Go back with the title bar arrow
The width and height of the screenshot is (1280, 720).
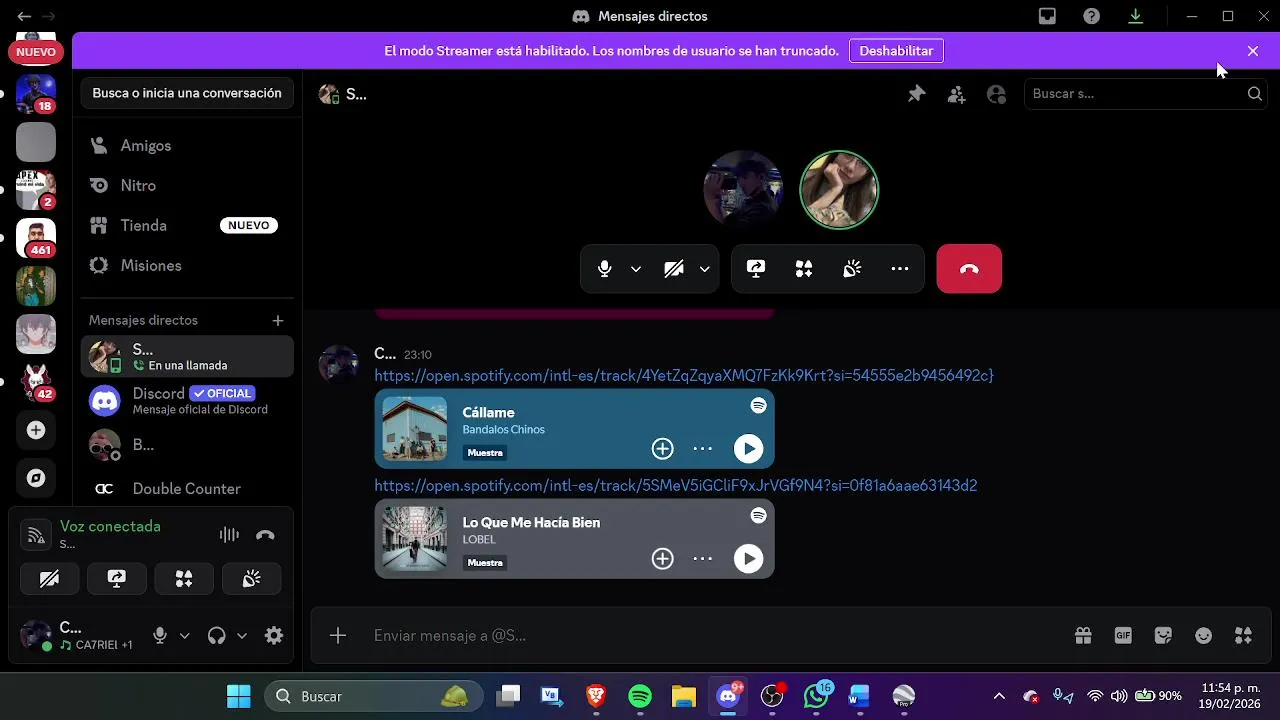24,16
